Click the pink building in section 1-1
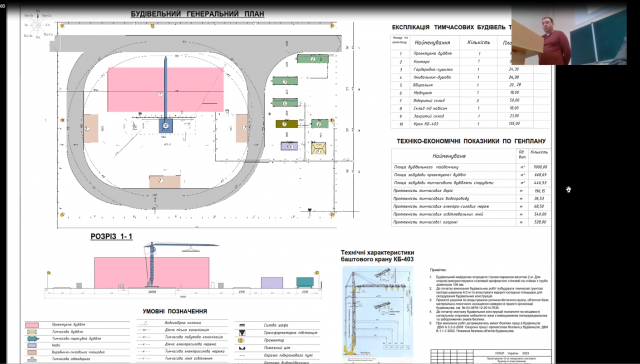The height and width of the screenshot is (364, 640). pos(152,273)
